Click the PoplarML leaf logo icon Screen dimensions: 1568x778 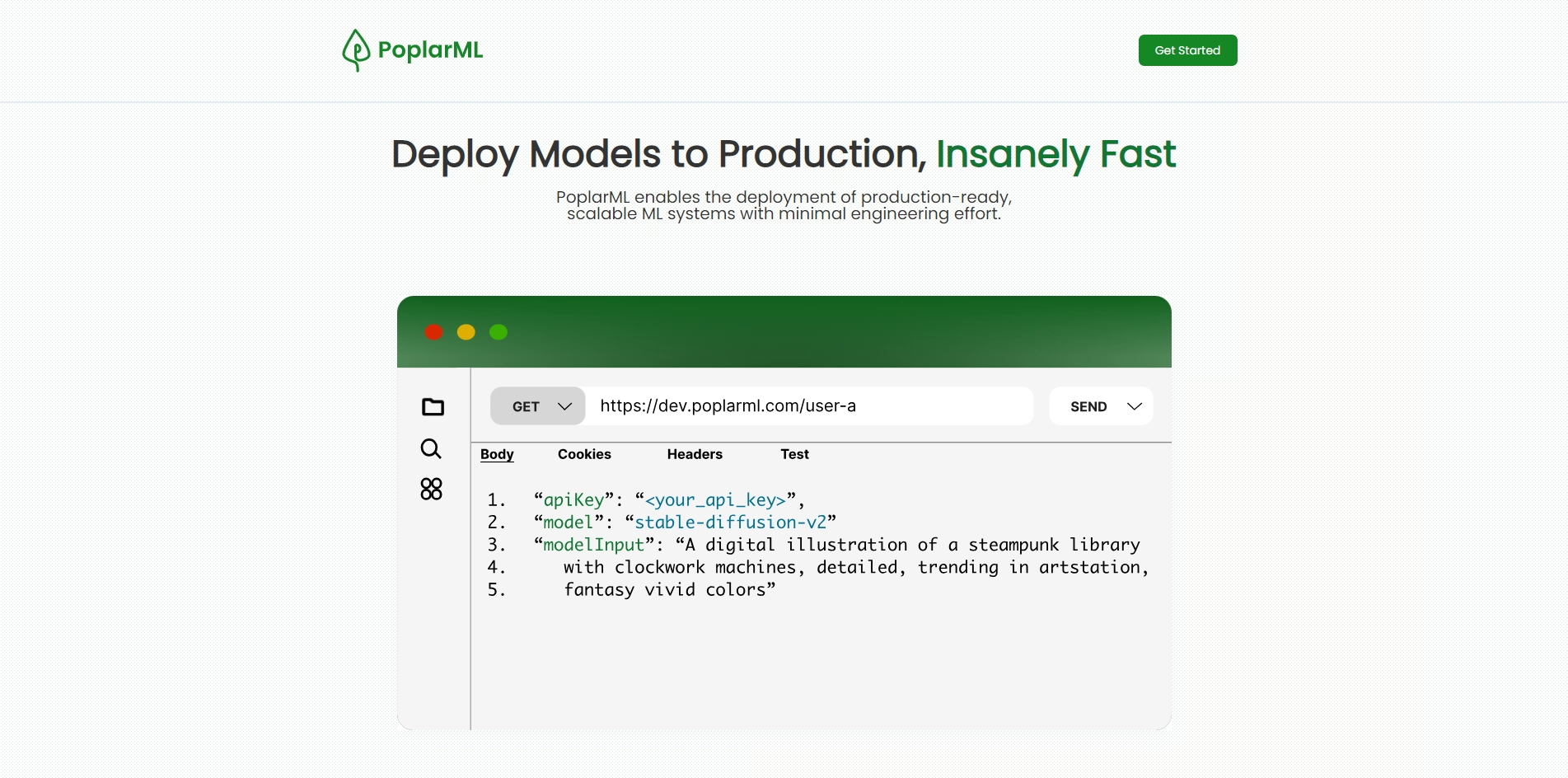click(356, 50)
